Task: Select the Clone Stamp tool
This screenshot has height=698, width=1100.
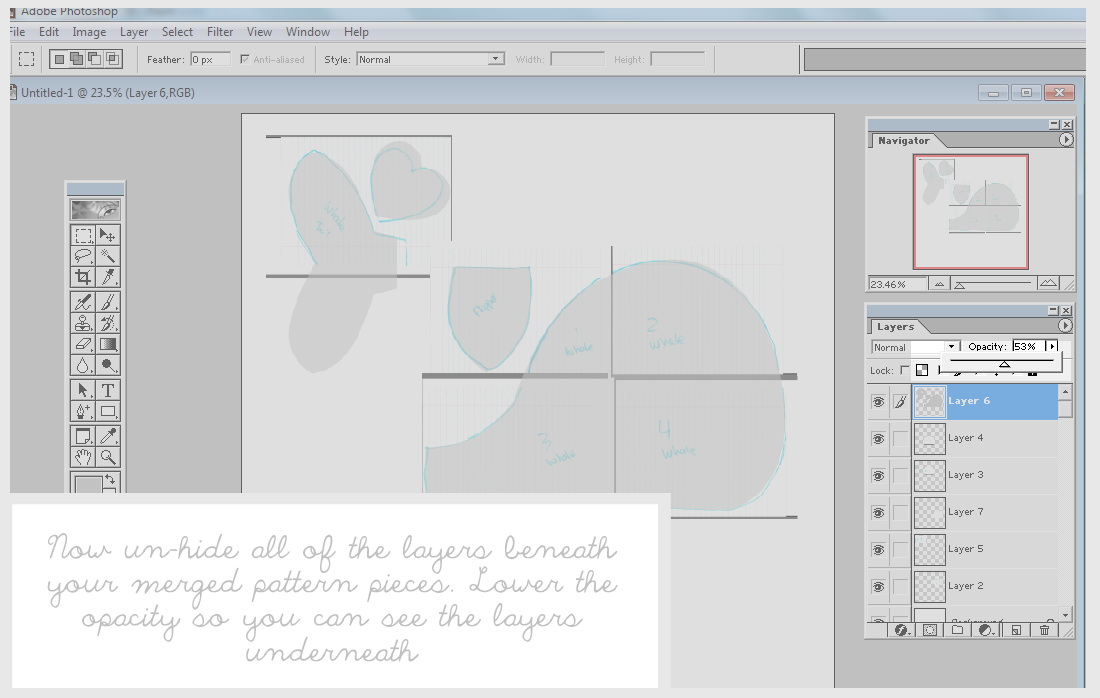Action: (81, 322)
